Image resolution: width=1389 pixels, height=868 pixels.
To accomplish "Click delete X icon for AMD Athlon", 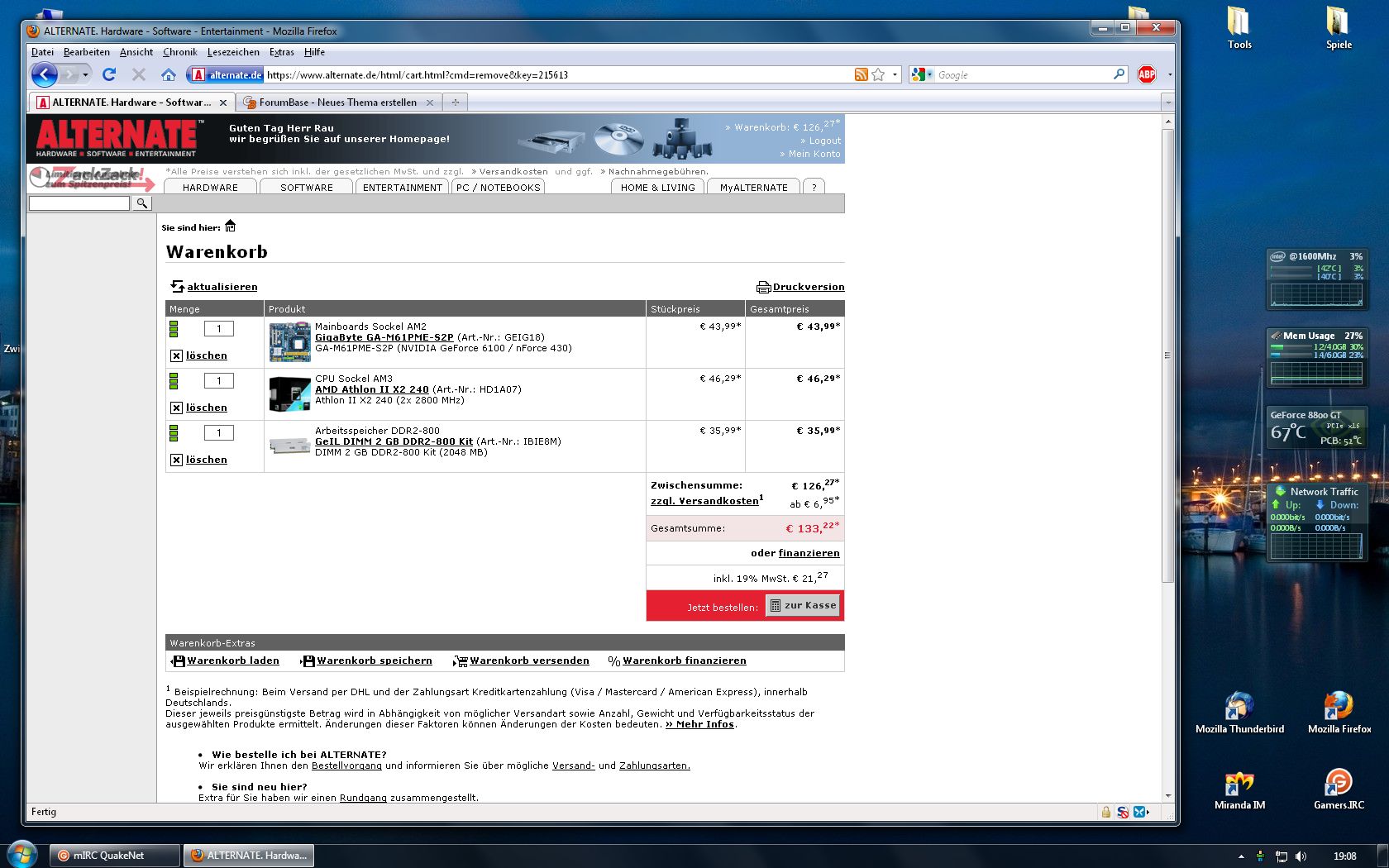I will click(x=176, y=408).
